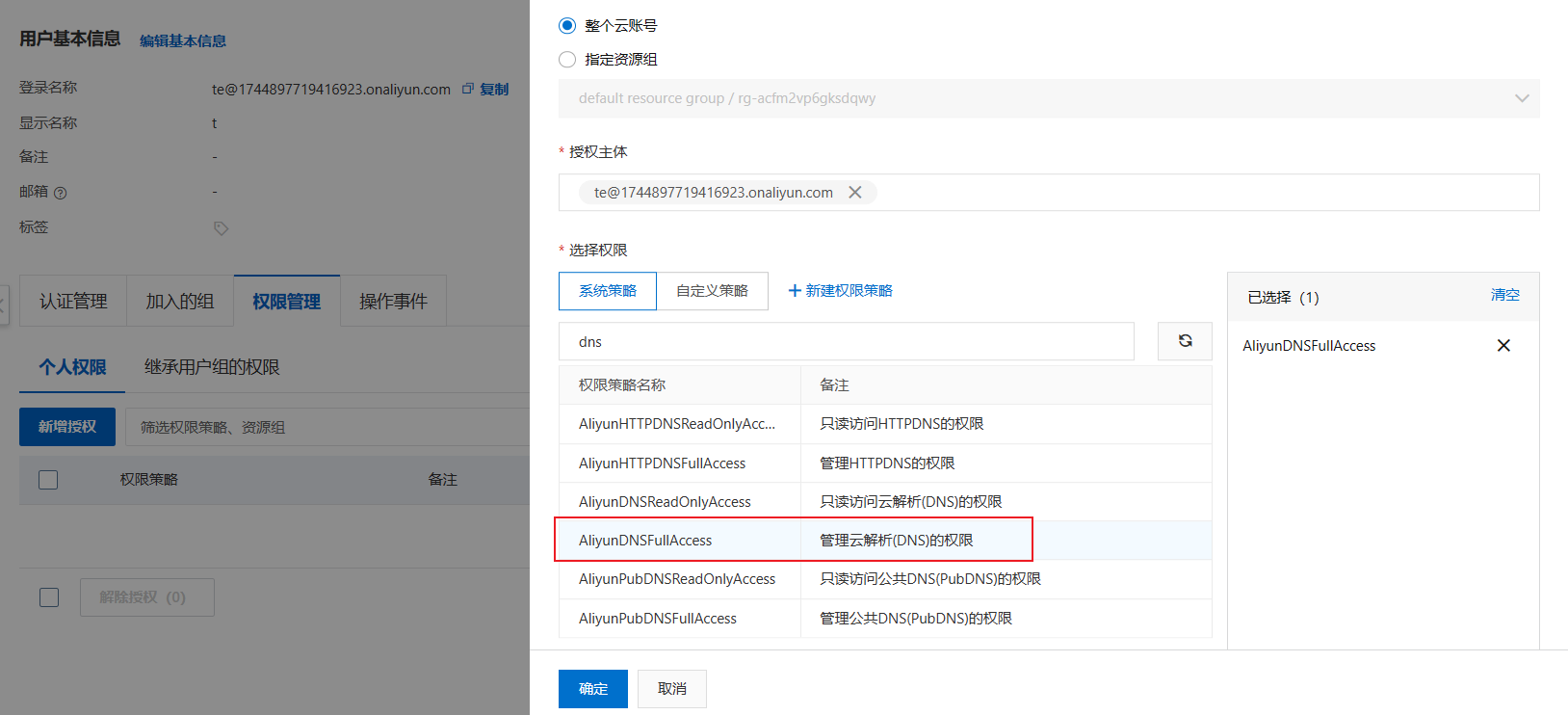Click login name te@1744897719416923.onaliyun.com value
The image size is (1568, 715).
pyautogui.click(x=331, y=89)
